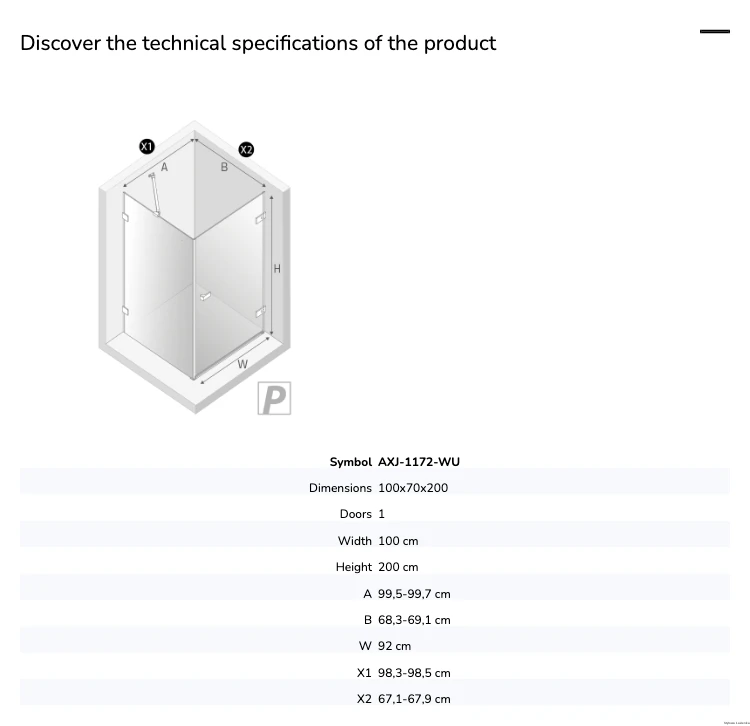The height and width of the screenshot is (726, 750).
Task: Click the X2 black circle marker
Action: pos(246,150)
